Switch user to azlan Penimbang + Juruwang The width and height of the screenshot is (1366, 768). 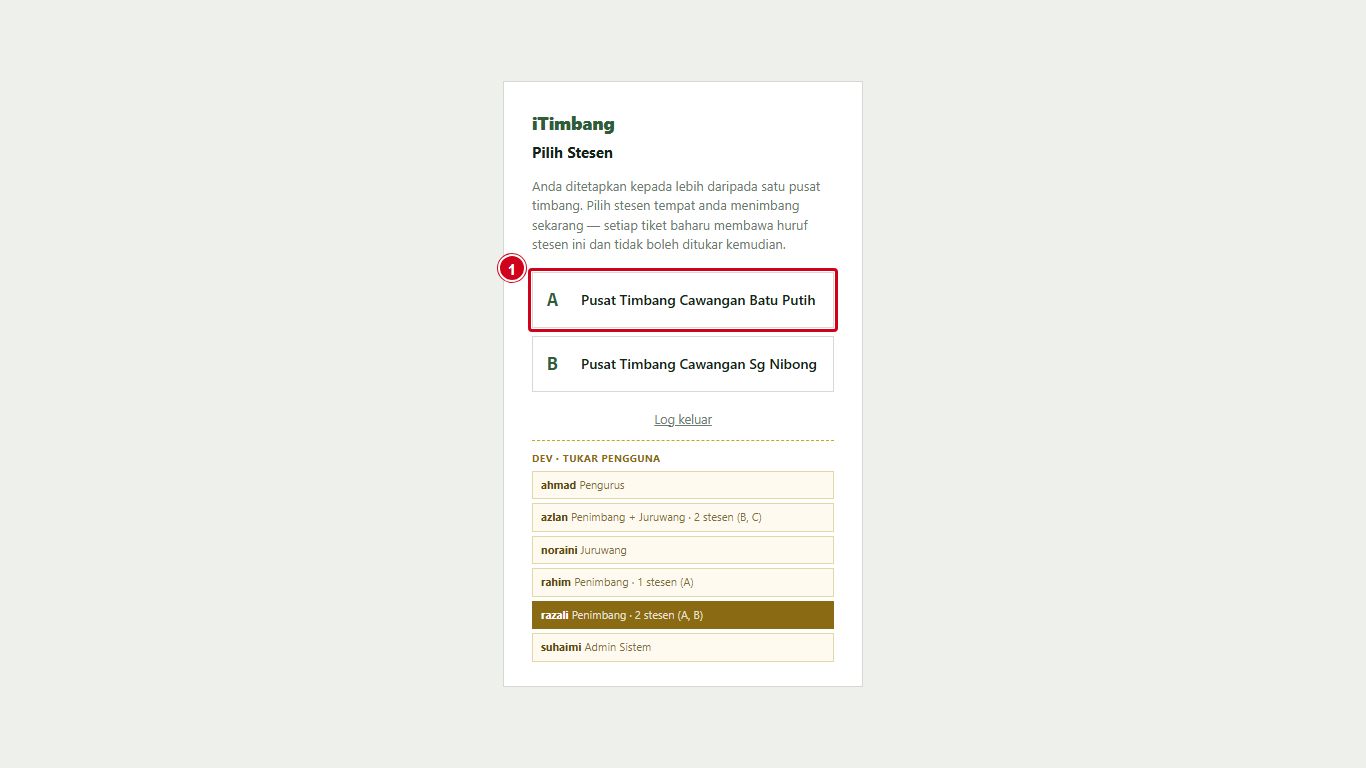(x=683, y=517)
